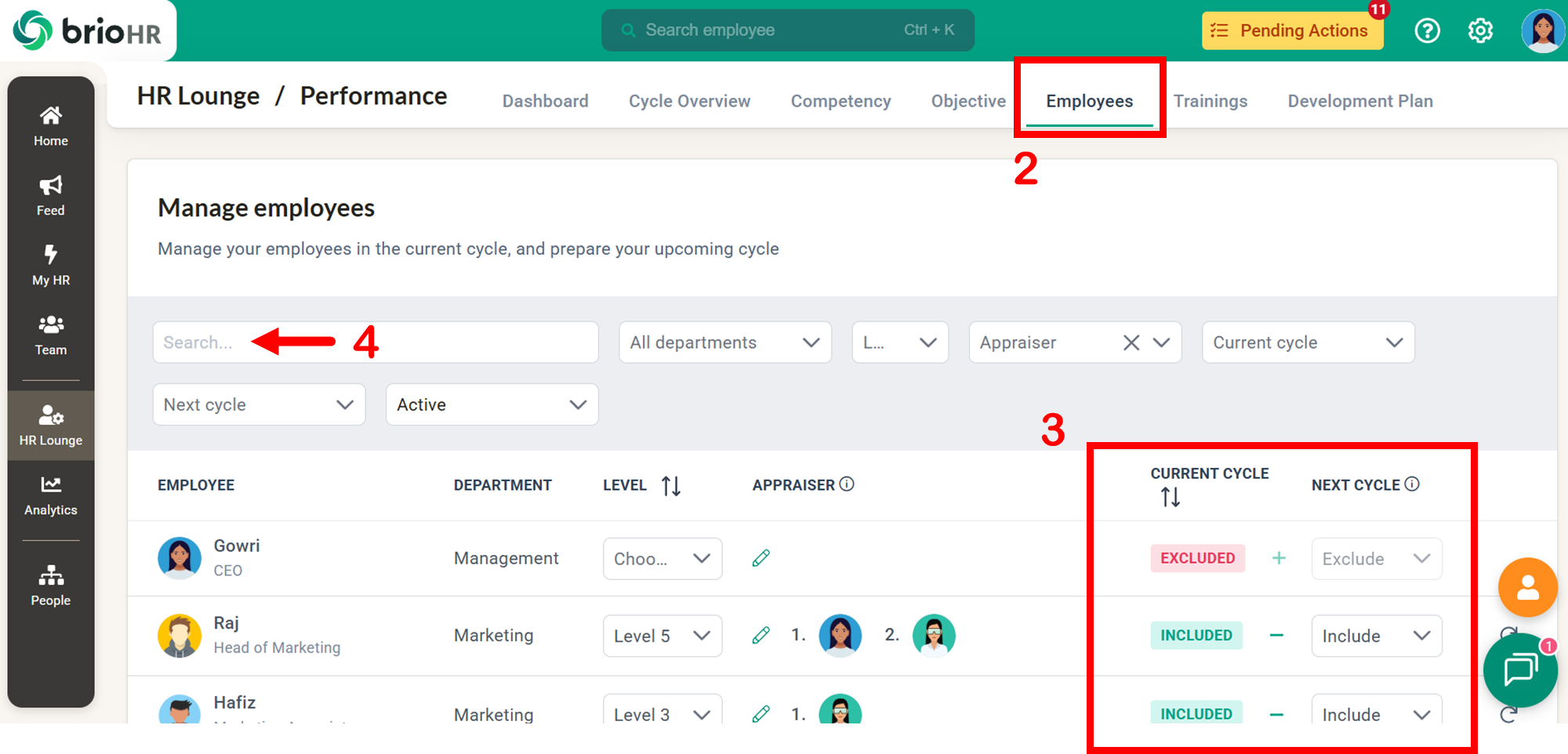1568x754 pixels.
Task: Go to People in the sidebar
Action: pyautogui.click(x=50, y=585)
